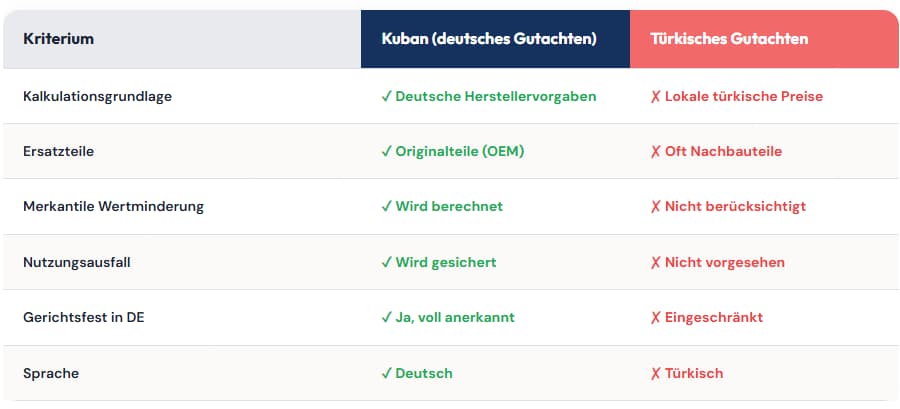This screenshot has height=409, width=900.
Task: Click the Kalkulationsgrundlage row label
Action: tap(98, 96)
